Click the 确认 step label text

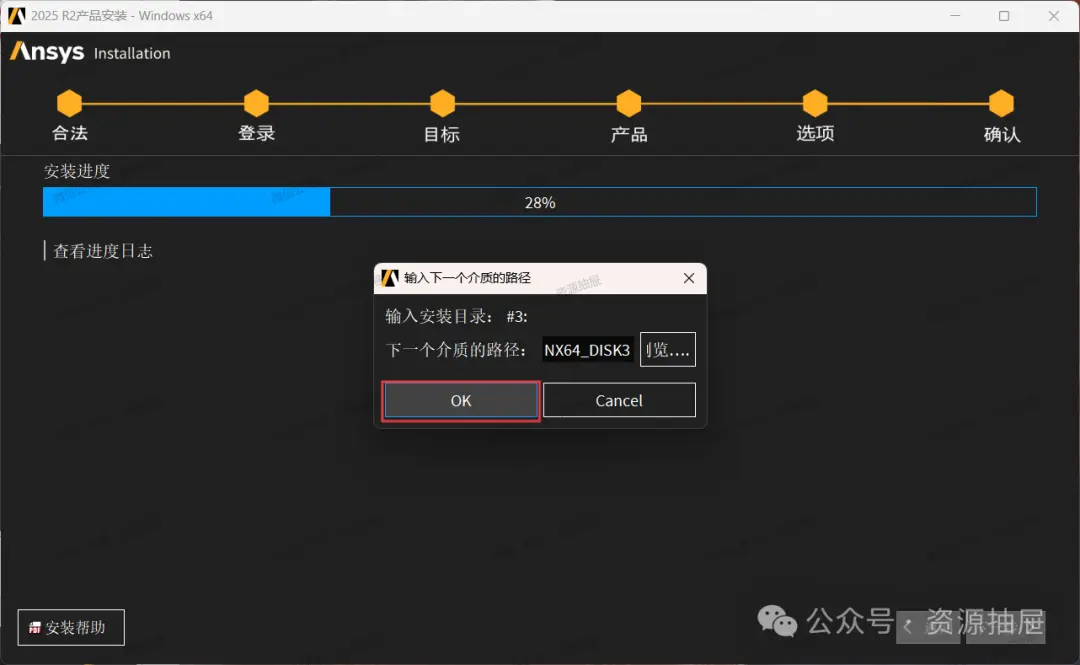coord(1001,134)
